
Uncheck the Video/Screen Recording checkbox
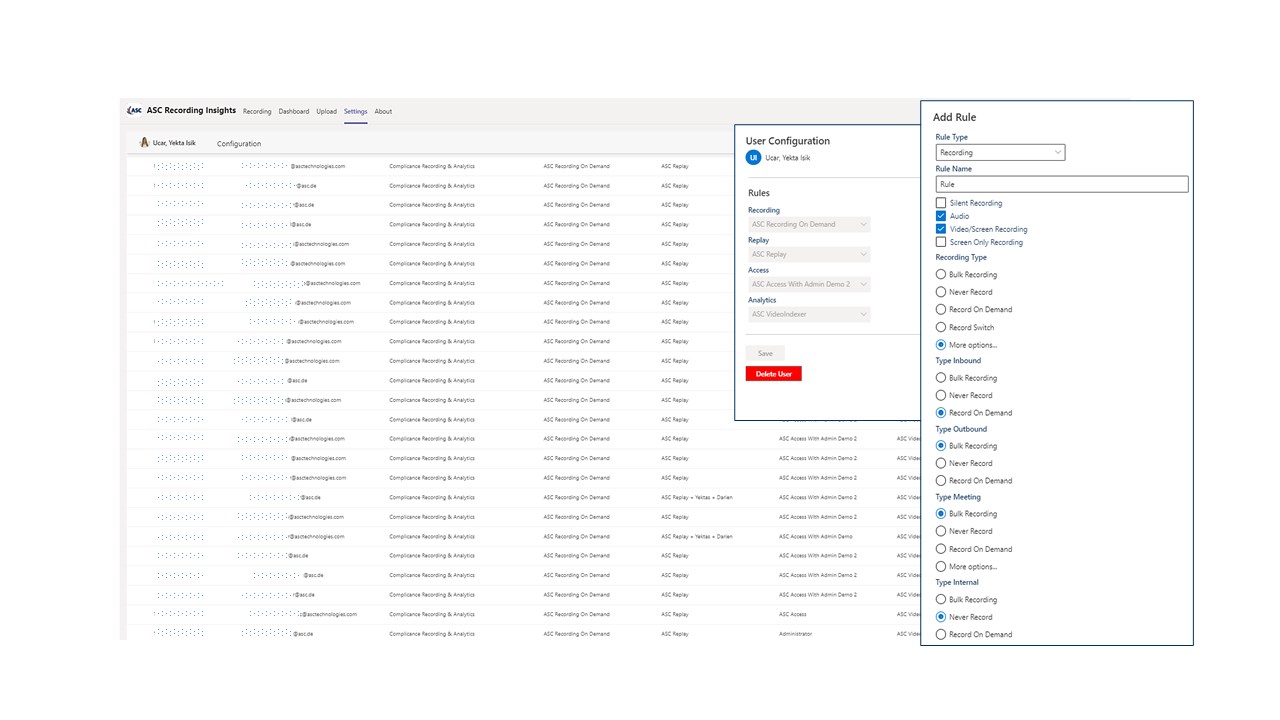point(941,229)
